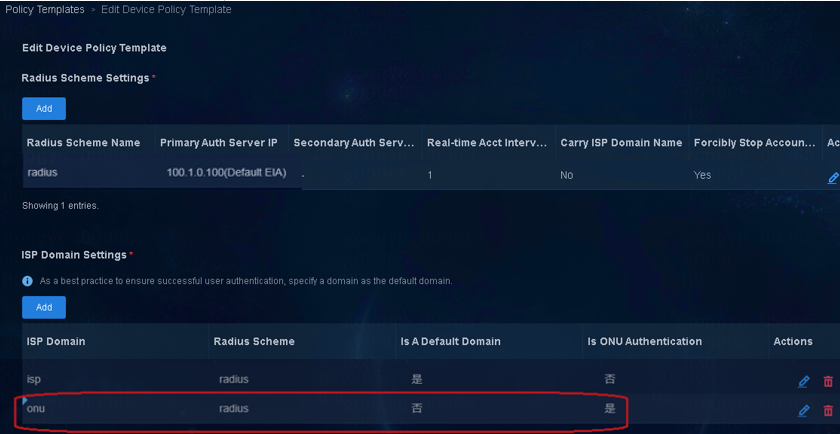Click Is A Default Domain column header
Image resolution: width=840 pixels, height=434 pixels.
pyautogui.click(x=451, y=341)
